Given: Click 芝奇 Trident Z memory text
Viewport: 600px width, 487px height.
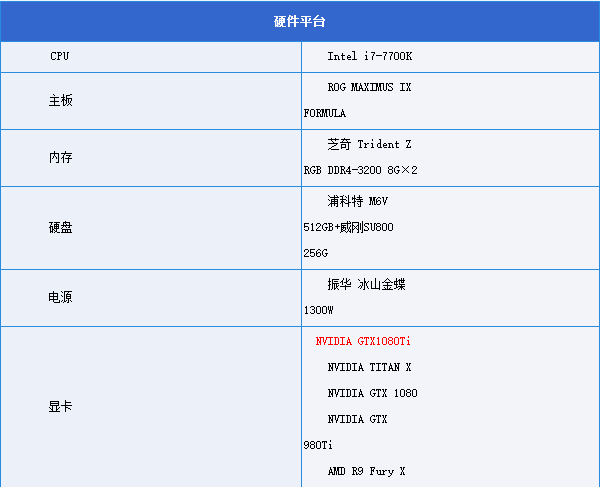Looking at the screenshot, I should click(x=369, y=144).
